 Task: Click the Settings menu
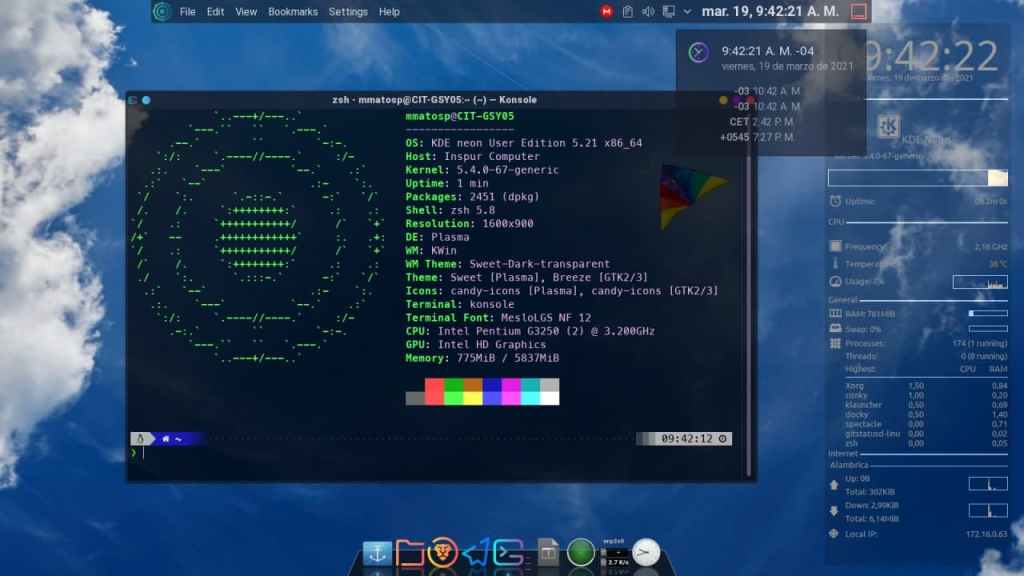coord(348,12)
